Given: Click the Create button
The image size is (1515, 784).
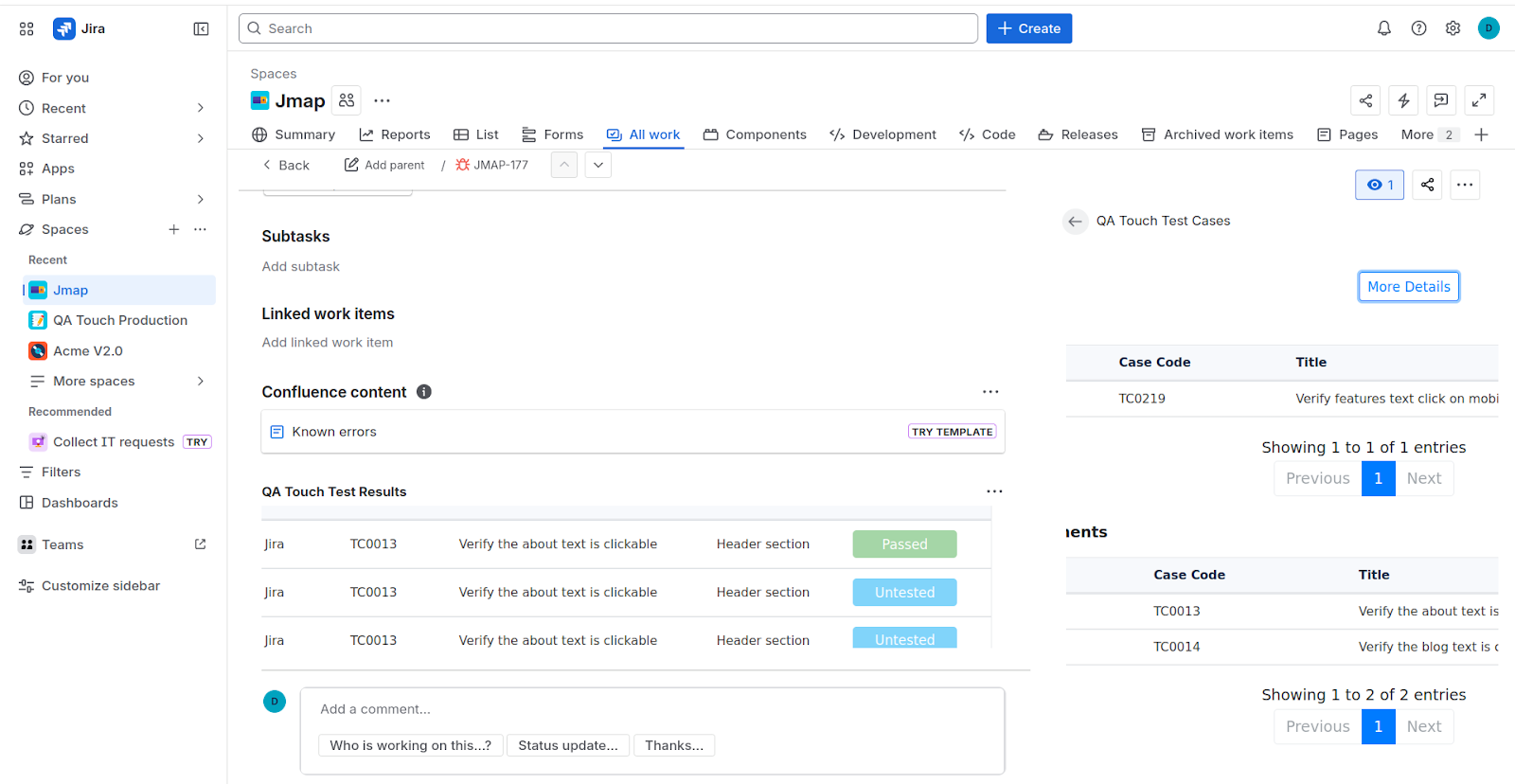Looking at the screenshot, I should point(1029,28).
